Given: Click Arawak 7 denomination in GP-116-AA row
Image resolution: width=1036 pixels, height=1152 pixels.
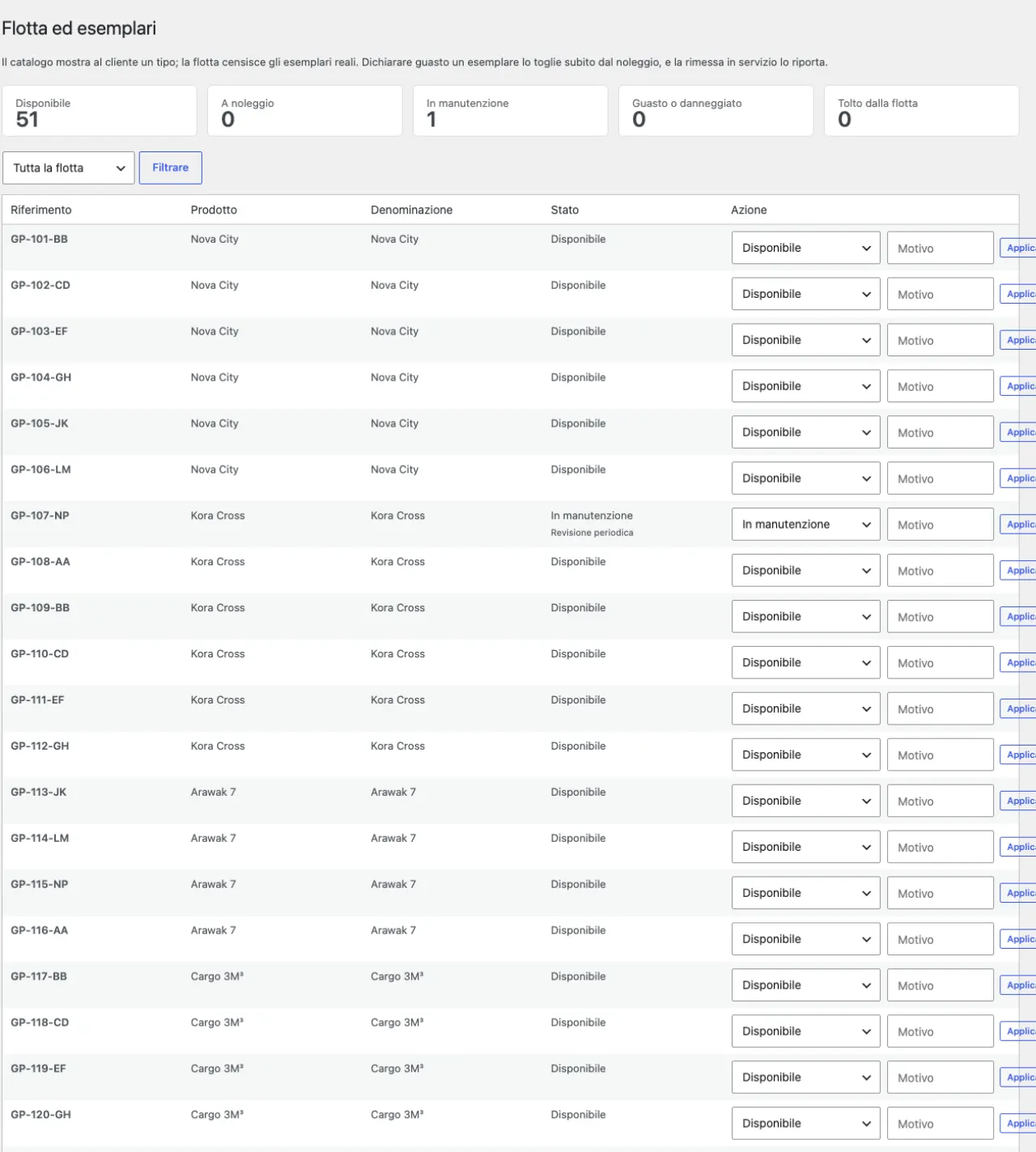Looking at the screenshot, I should 393,930.
